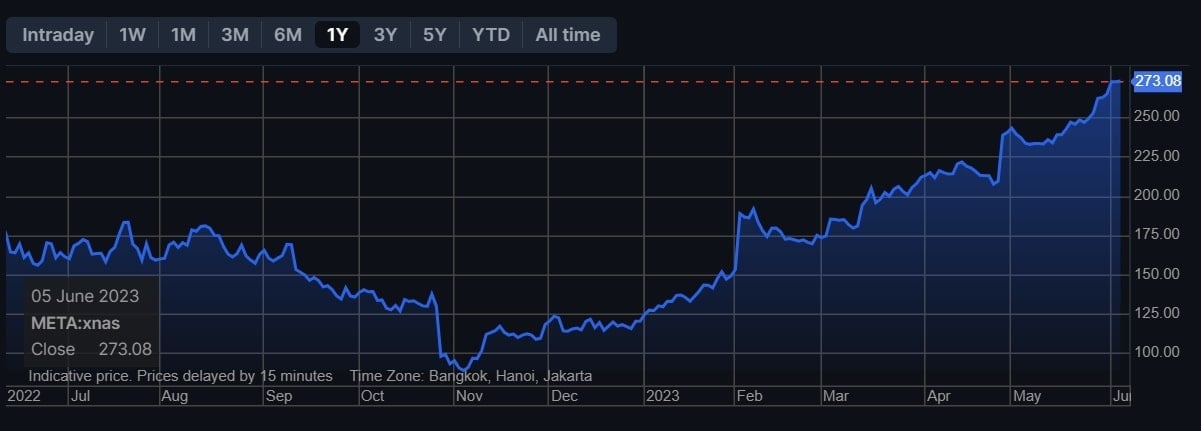This screenshot has height=431, width=1201.
Task: Select the YTD range tab
Action: tap(491, 35)
